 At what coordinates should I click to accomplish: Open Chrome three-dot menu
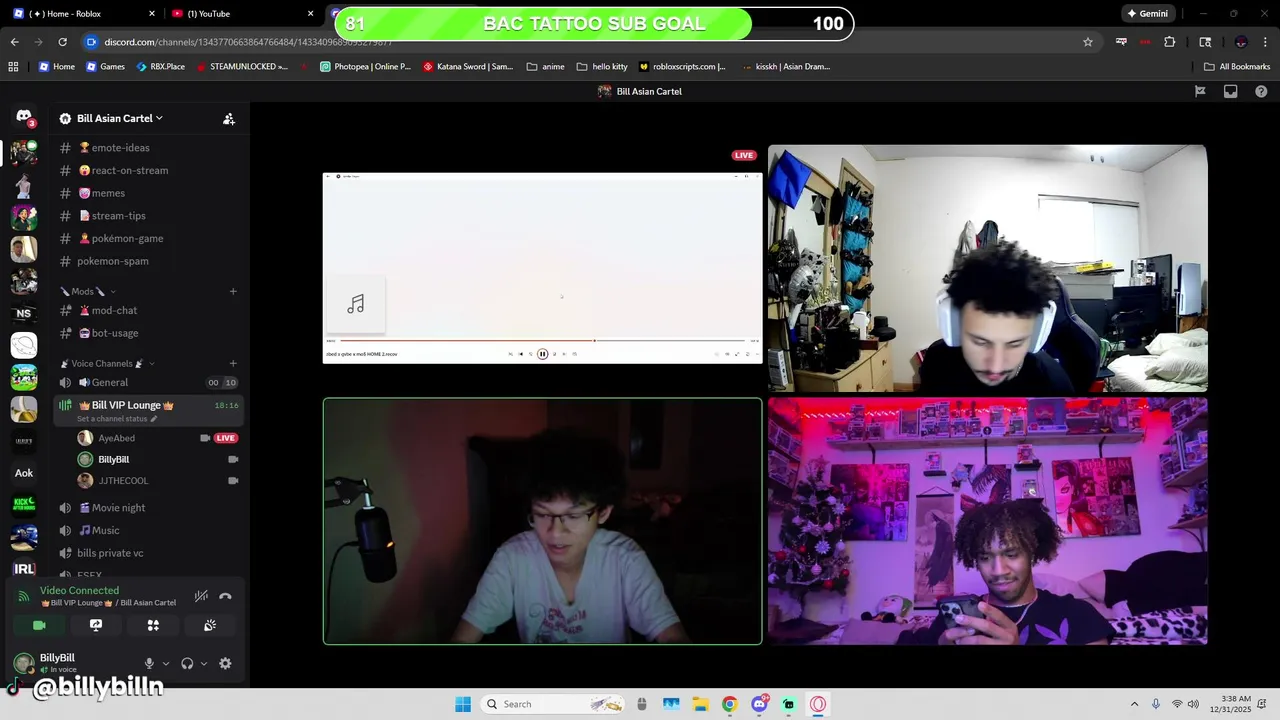[x=1265, y=42]
